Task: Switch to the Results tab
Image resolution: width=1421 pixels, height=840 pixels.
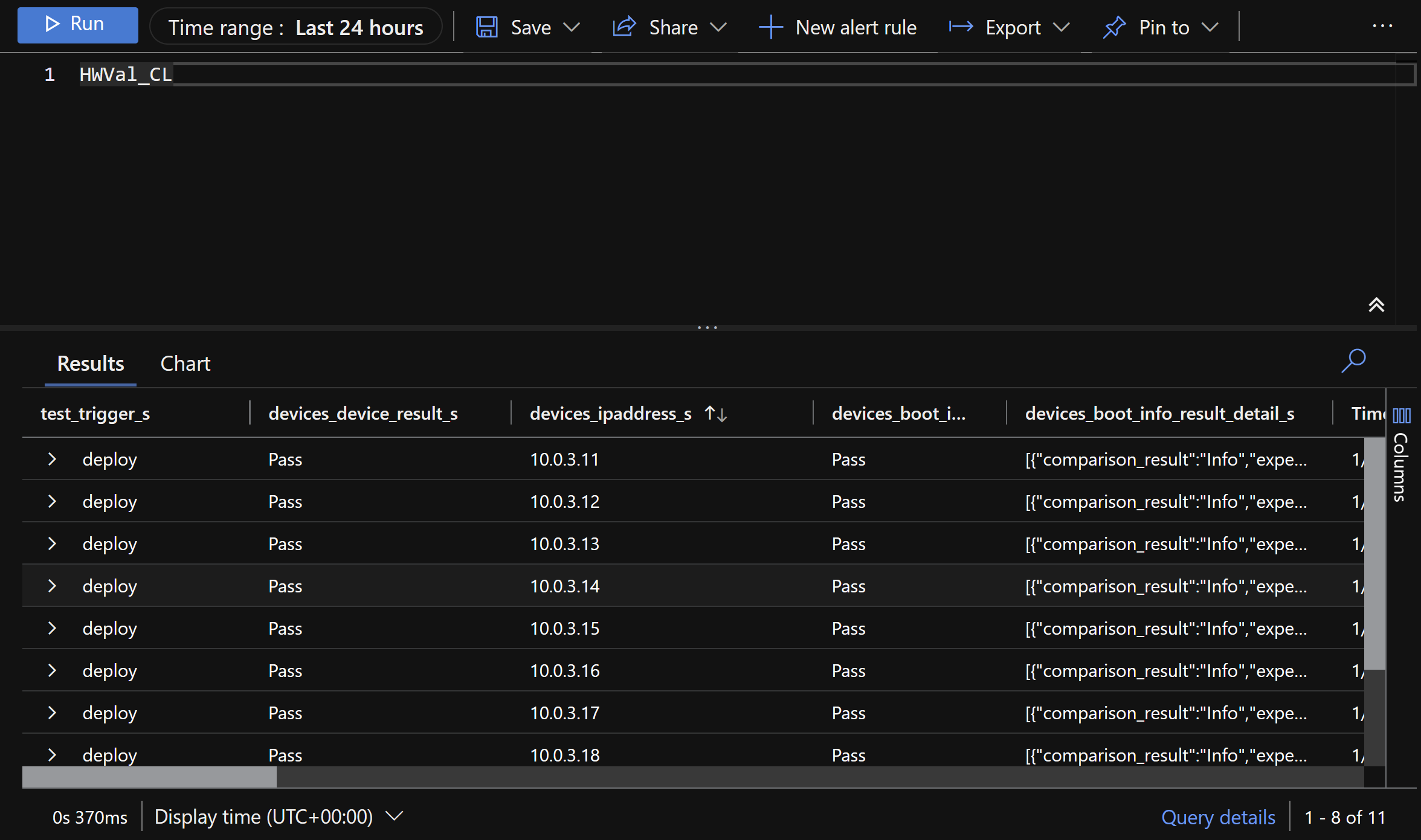Action: tap(91, 364)
